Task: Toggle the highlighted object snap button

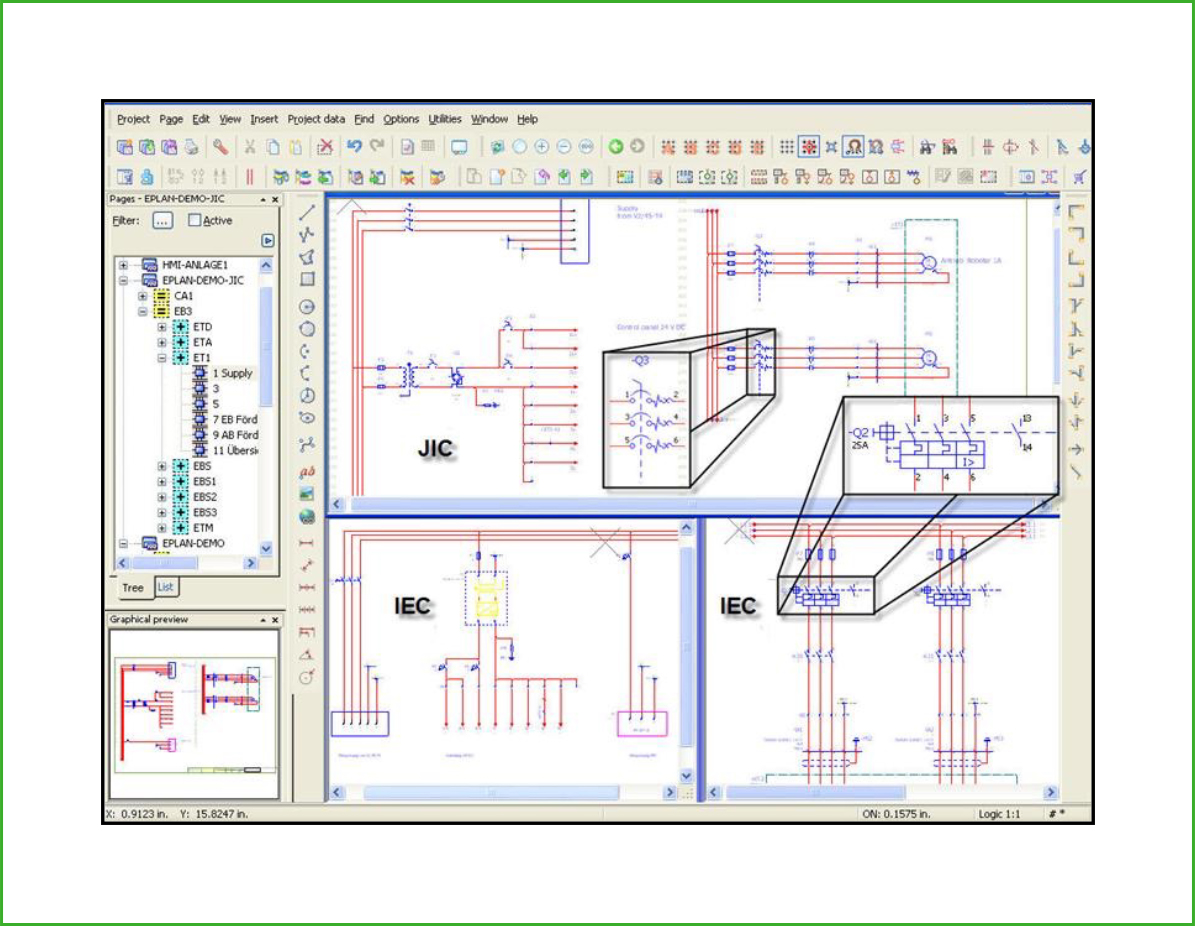Action: 854,147
